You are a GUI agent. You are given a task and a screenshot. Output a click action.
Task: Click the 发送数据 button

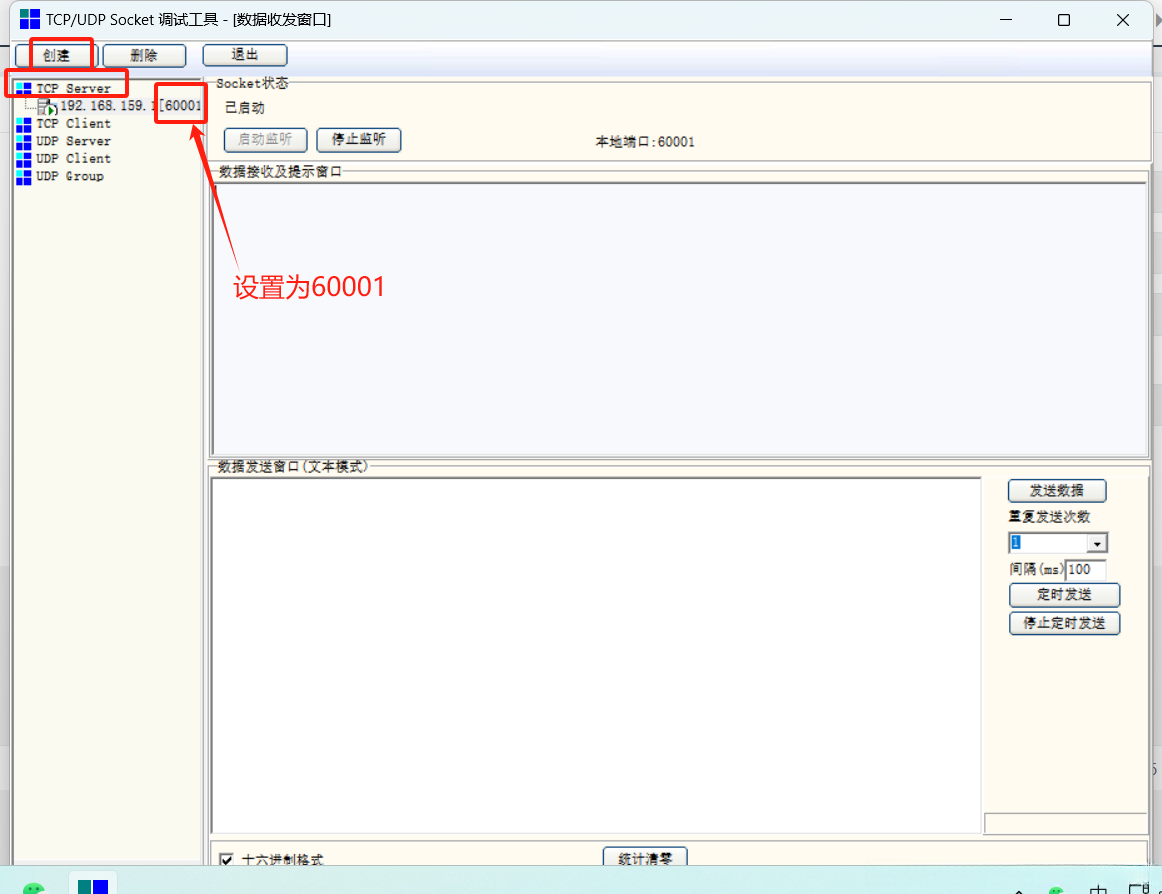(1057, 491)
